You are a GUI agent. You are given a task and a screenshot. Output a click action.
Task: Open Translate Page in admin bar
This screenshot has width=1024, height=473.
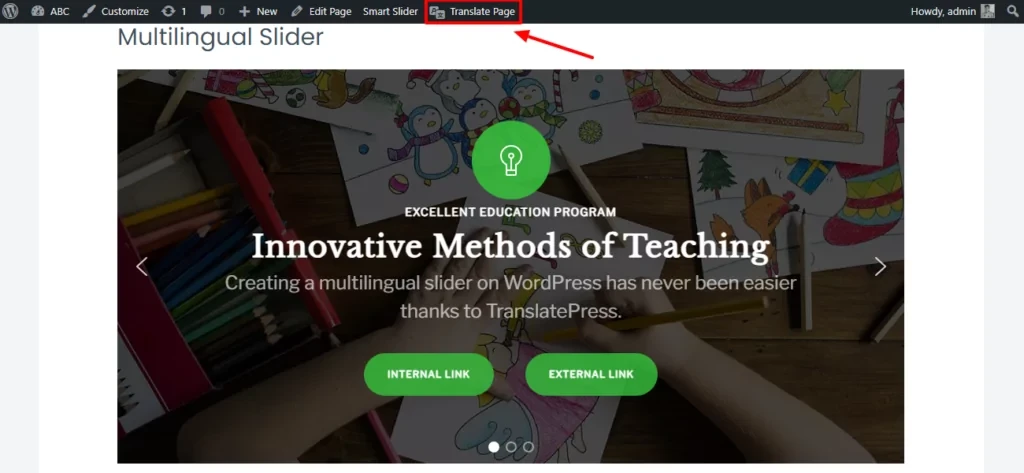pos(473,11)
